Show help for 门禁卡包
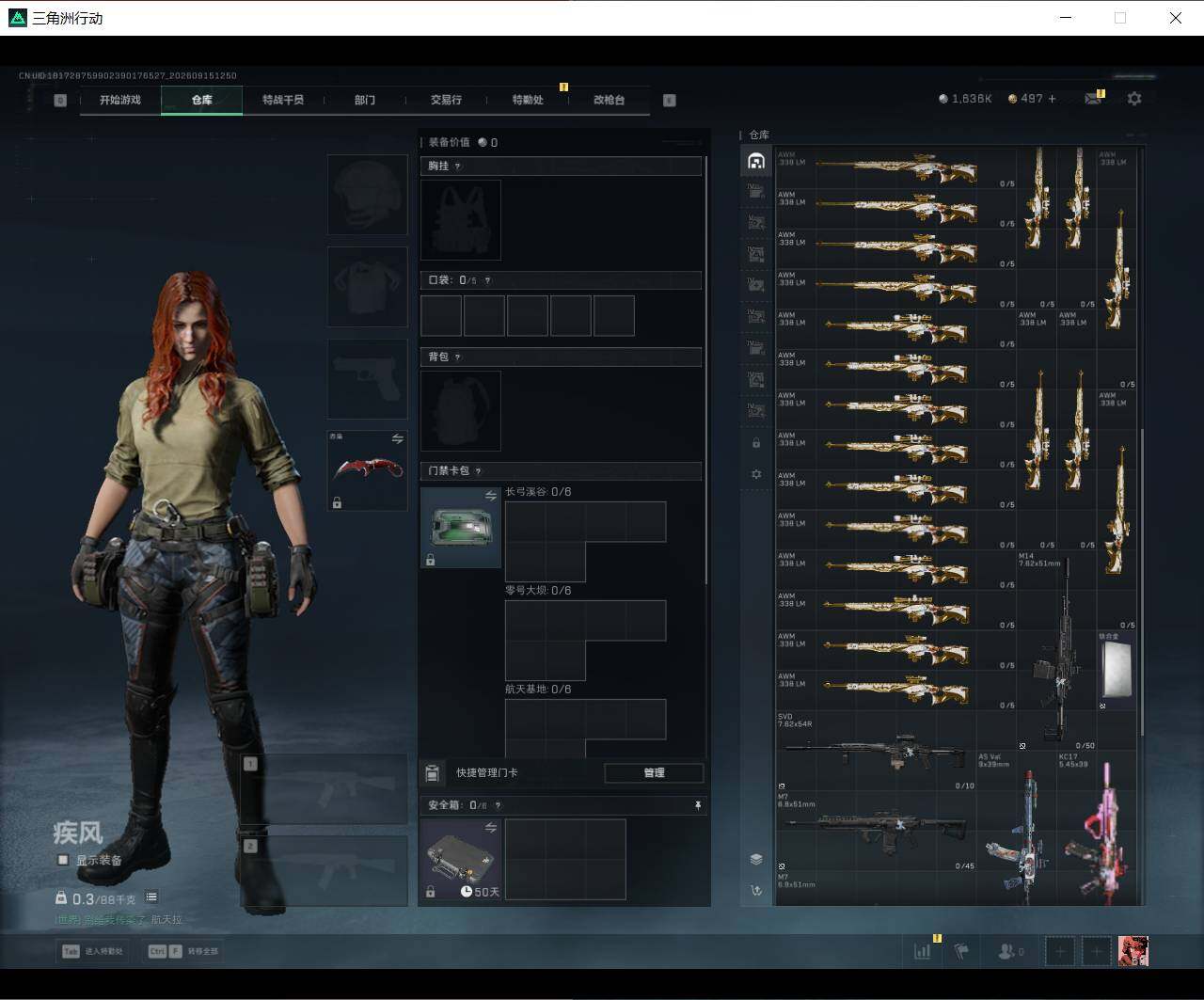Viewport: 1204px width, 1000px height. (479, 471)
